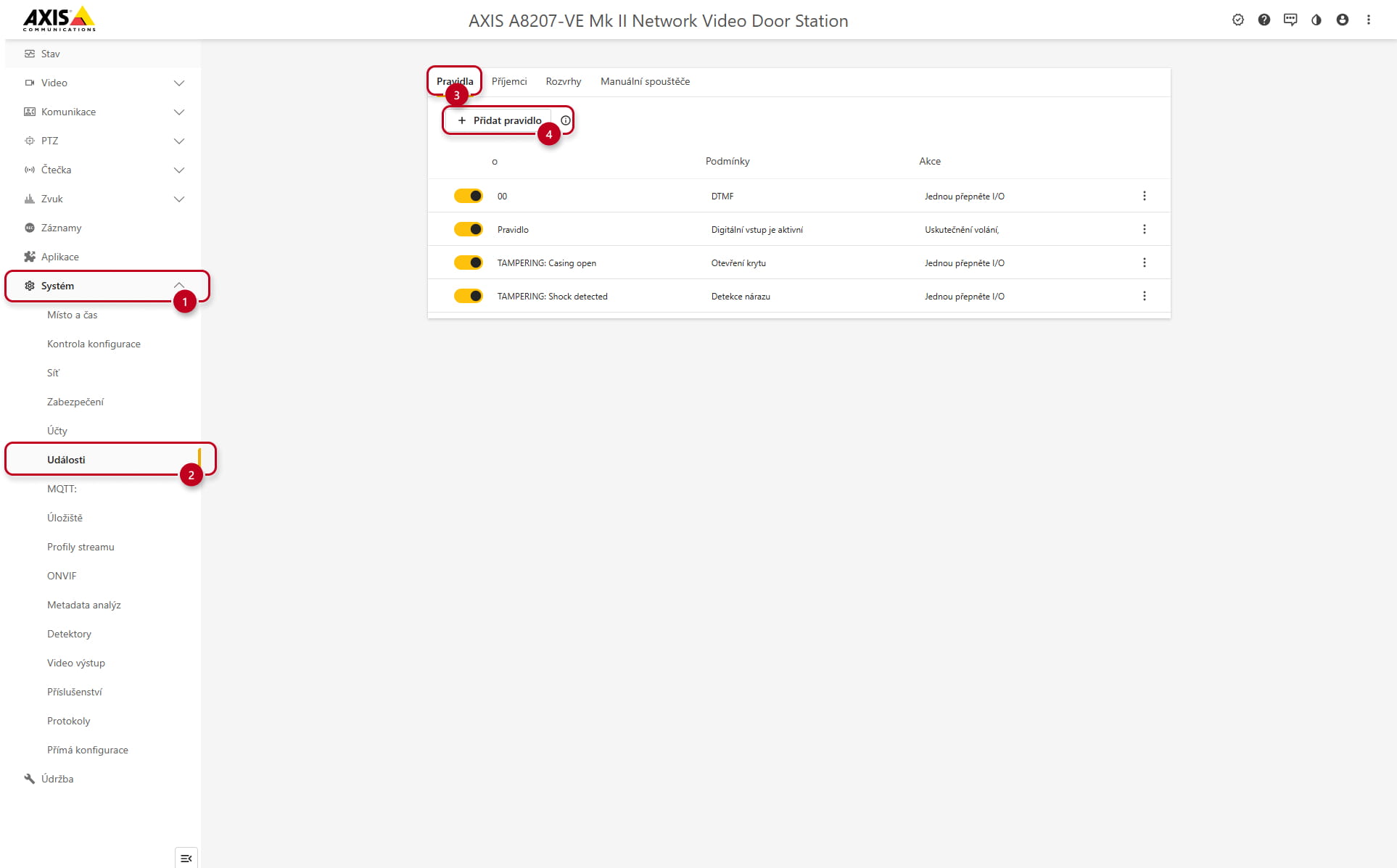
Task: Click the Stav status icon in sidebar
Action: 30,54
